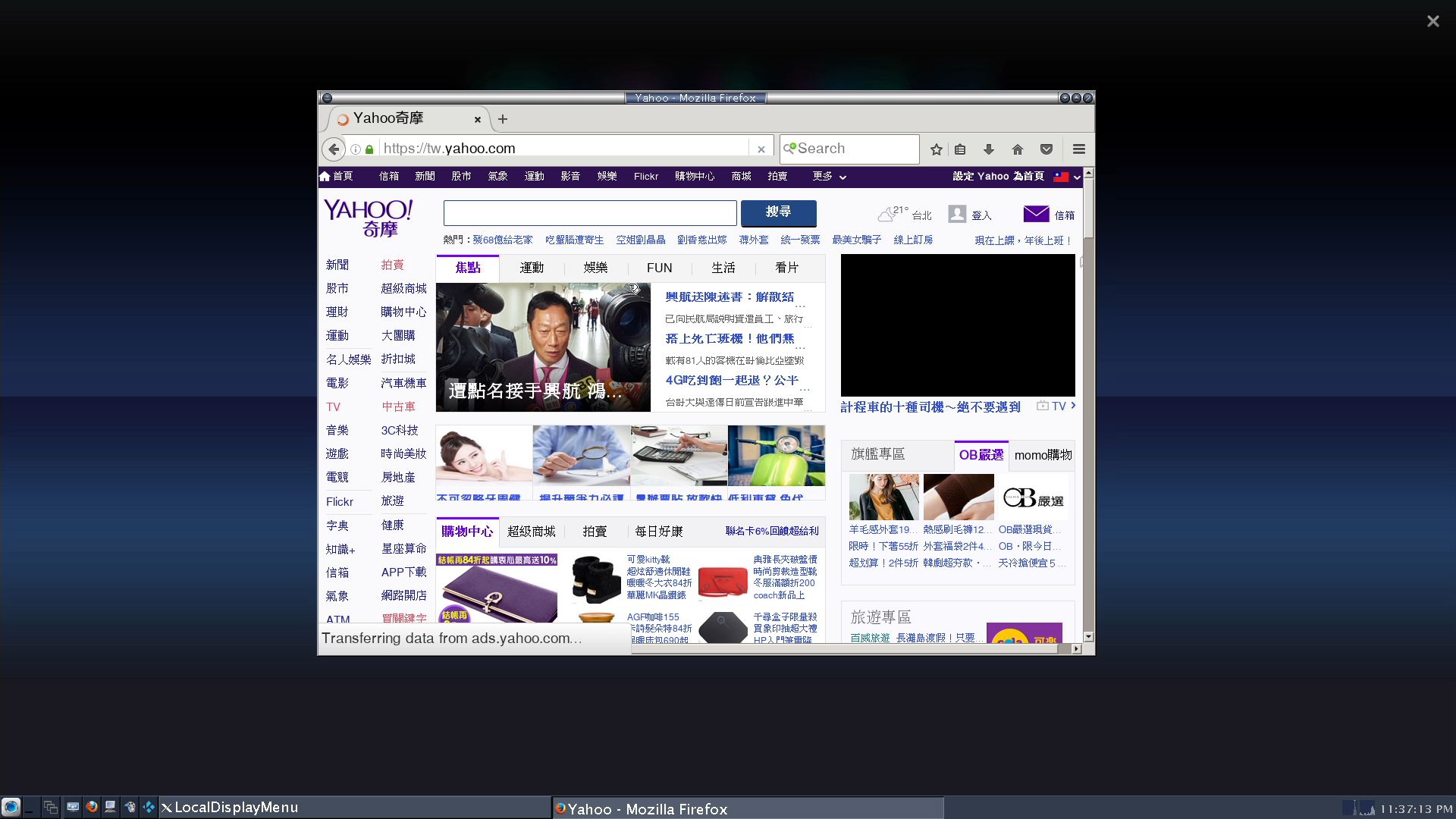
Task: Save page with the Pocket icon
Action: 1046,149
